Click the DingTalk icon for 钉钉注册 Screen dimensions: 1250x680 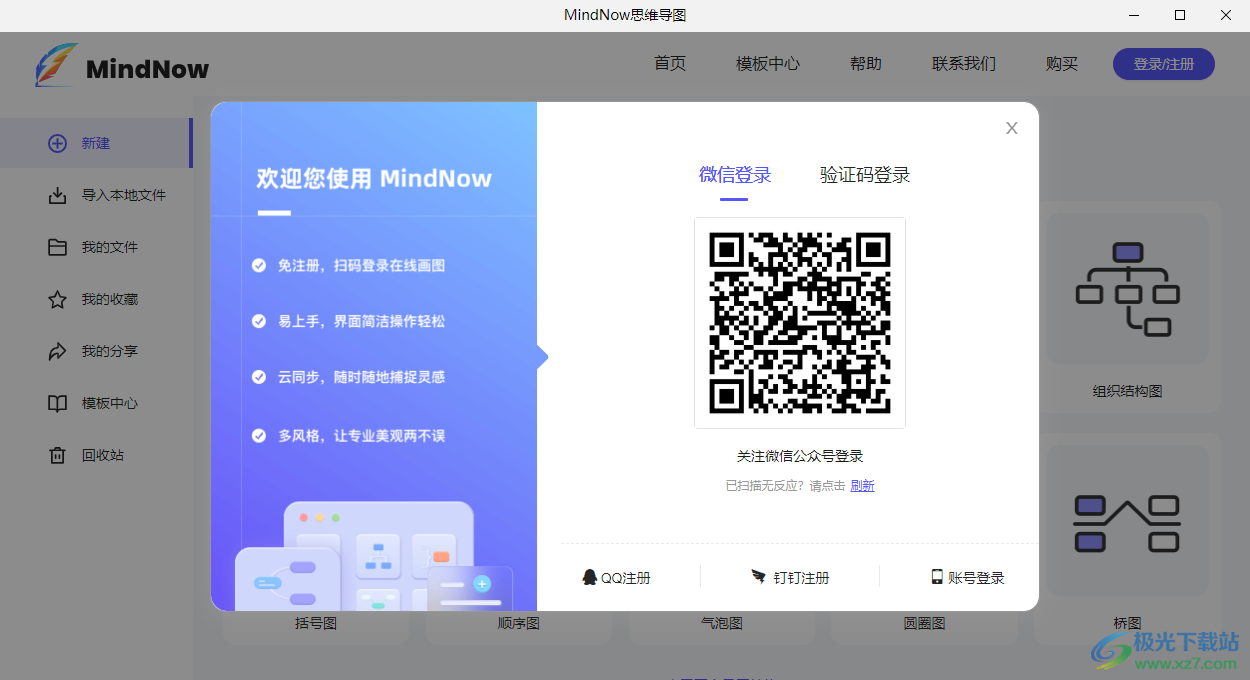(759, 577)
